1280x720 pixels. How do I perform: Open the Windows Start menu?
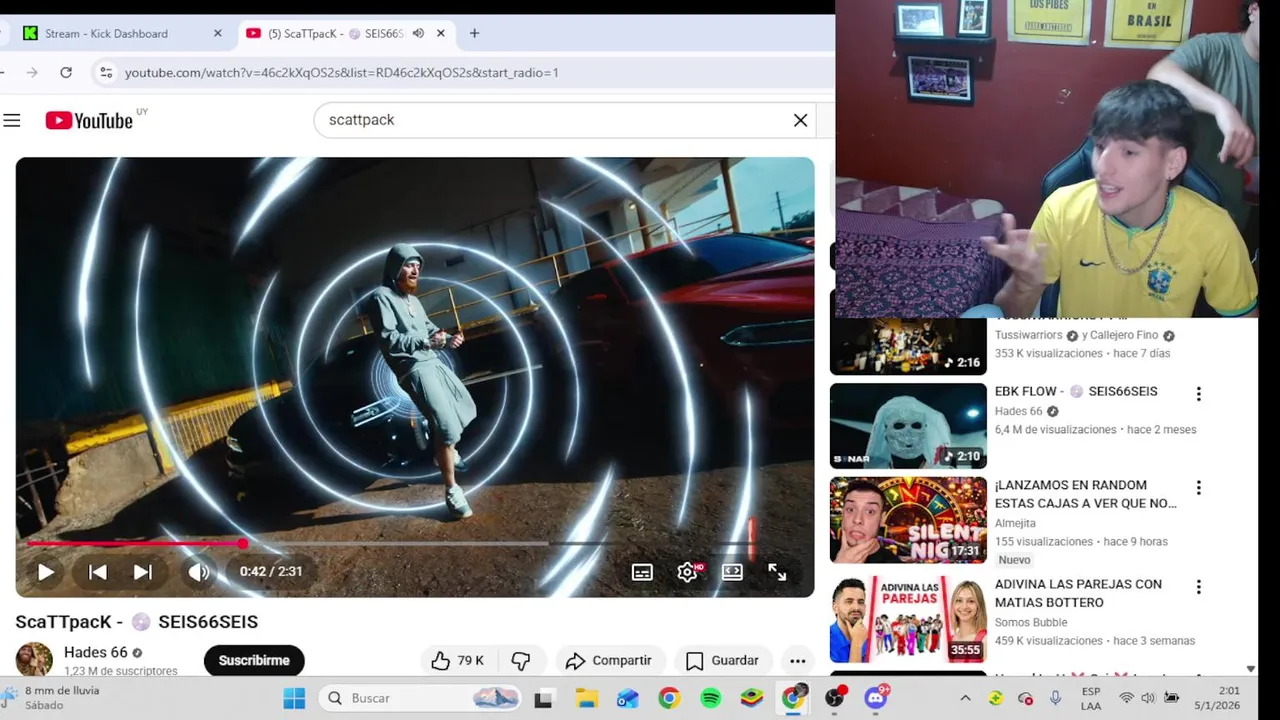point(294,698)
